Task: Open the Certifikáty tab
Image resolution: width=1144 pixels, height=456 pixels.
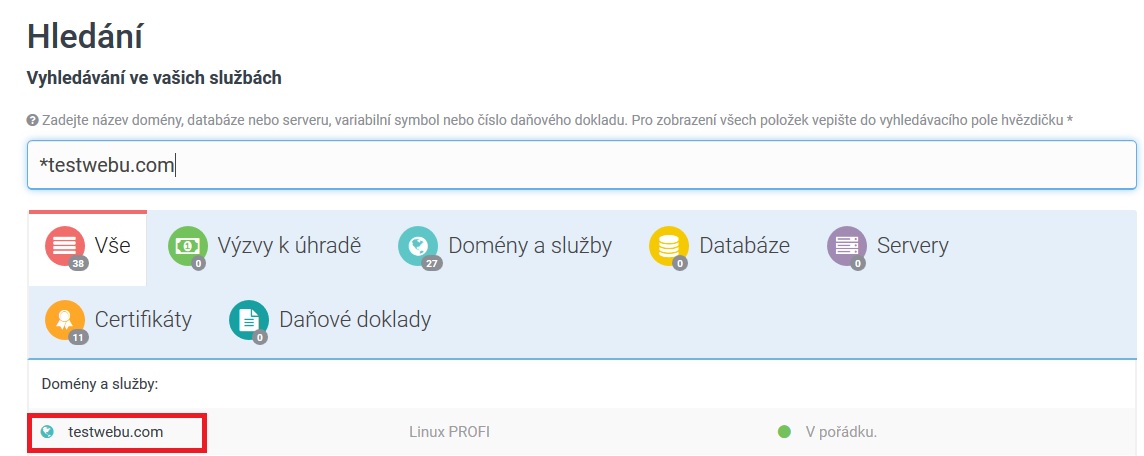Action: pyautogui.click(x=143, y=320)
